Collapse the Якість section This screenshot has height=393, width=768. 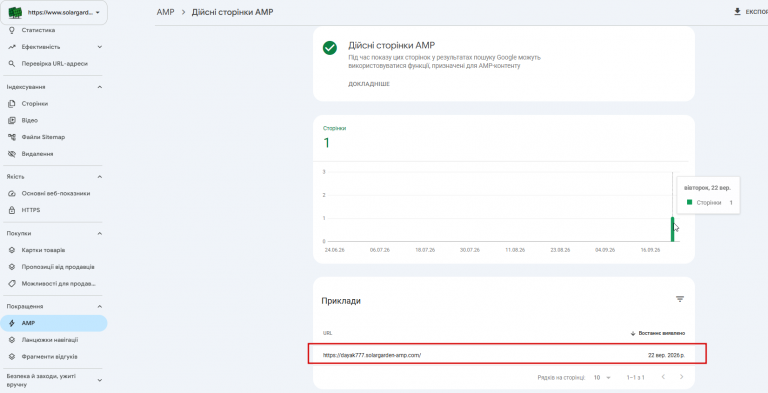[100, 177]
